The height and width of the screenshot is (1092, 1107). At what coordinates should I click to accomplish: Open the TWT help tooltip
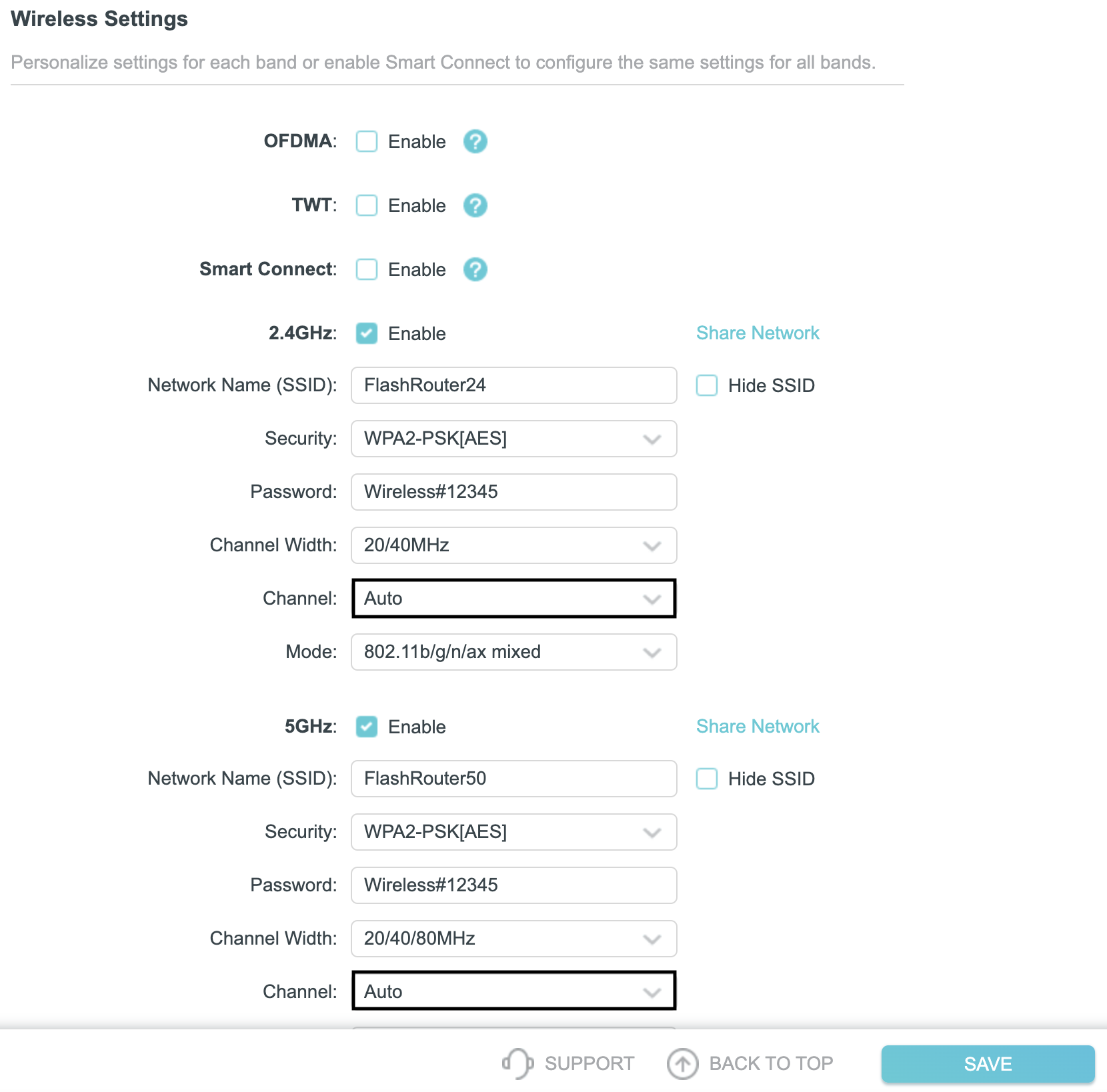[475, 205]
